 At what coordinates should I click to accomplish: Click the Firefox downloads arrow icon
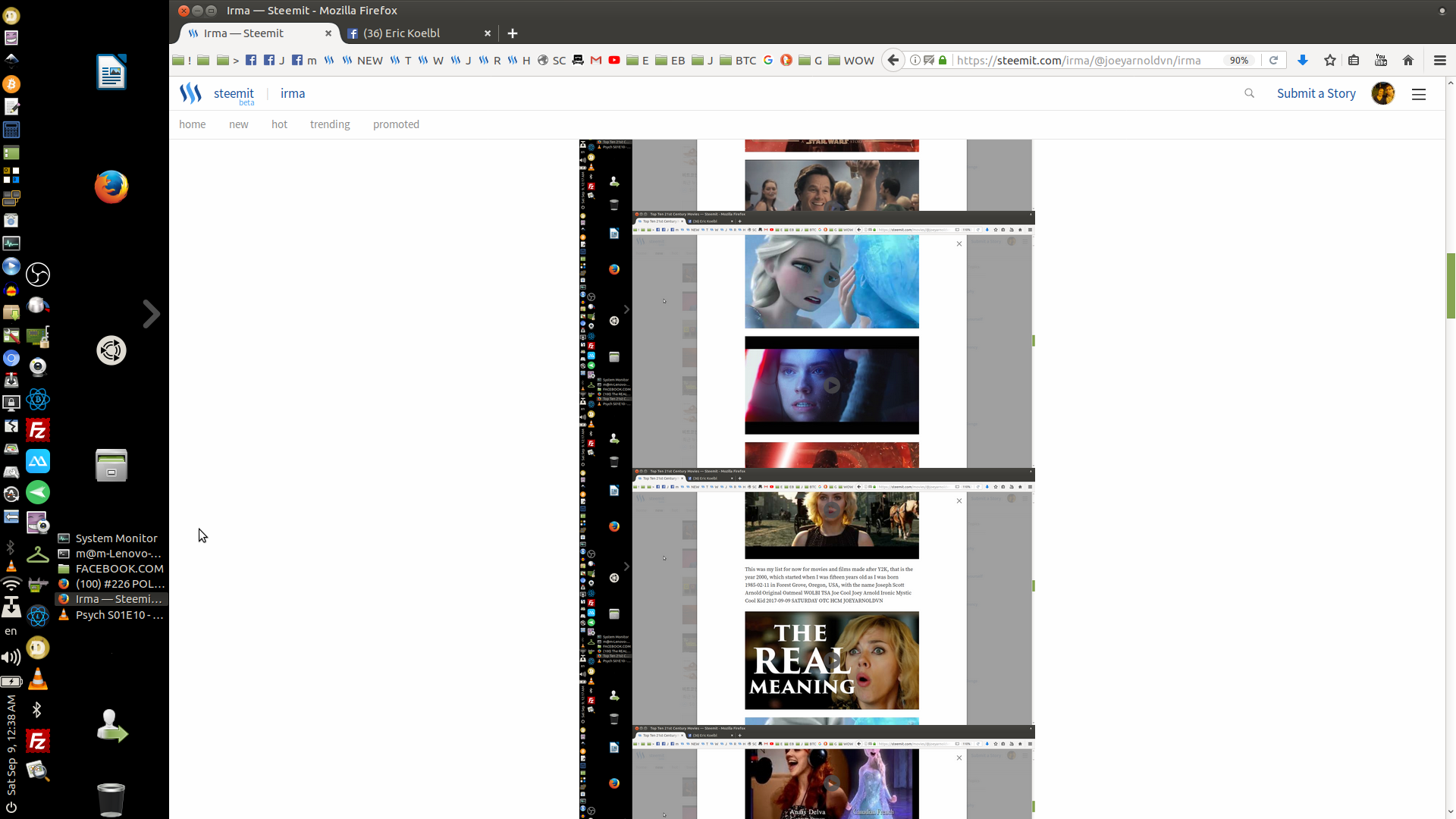1302,60
